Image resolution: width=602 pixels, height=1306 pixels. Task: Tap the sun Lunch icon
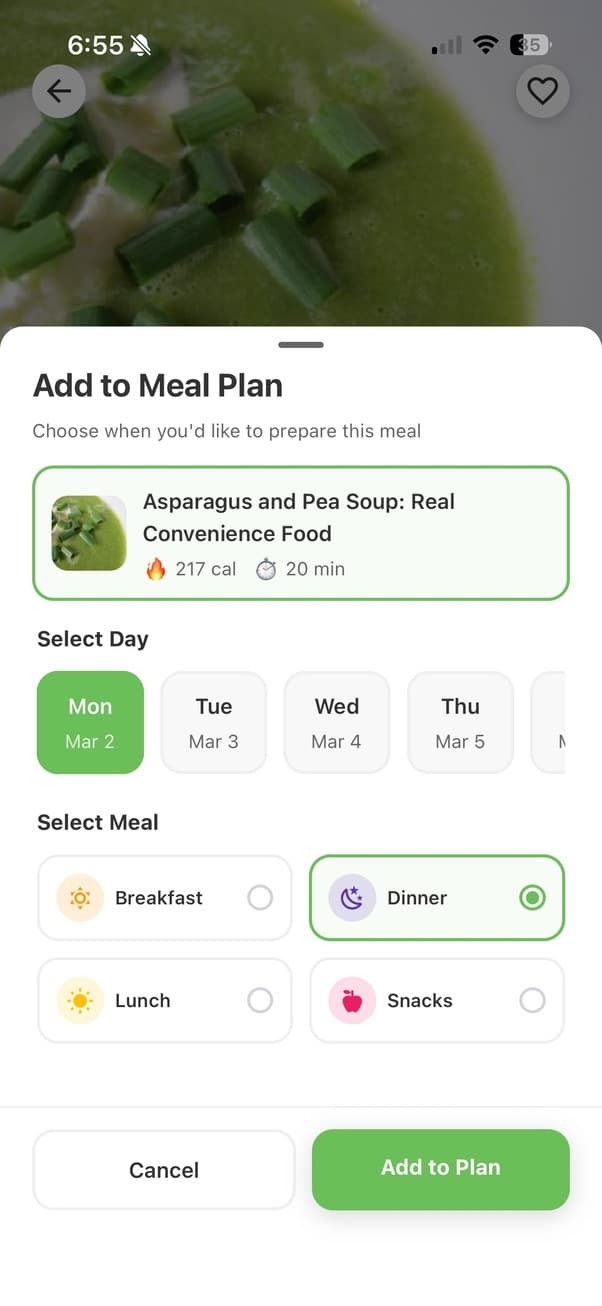coord(79,1000)
